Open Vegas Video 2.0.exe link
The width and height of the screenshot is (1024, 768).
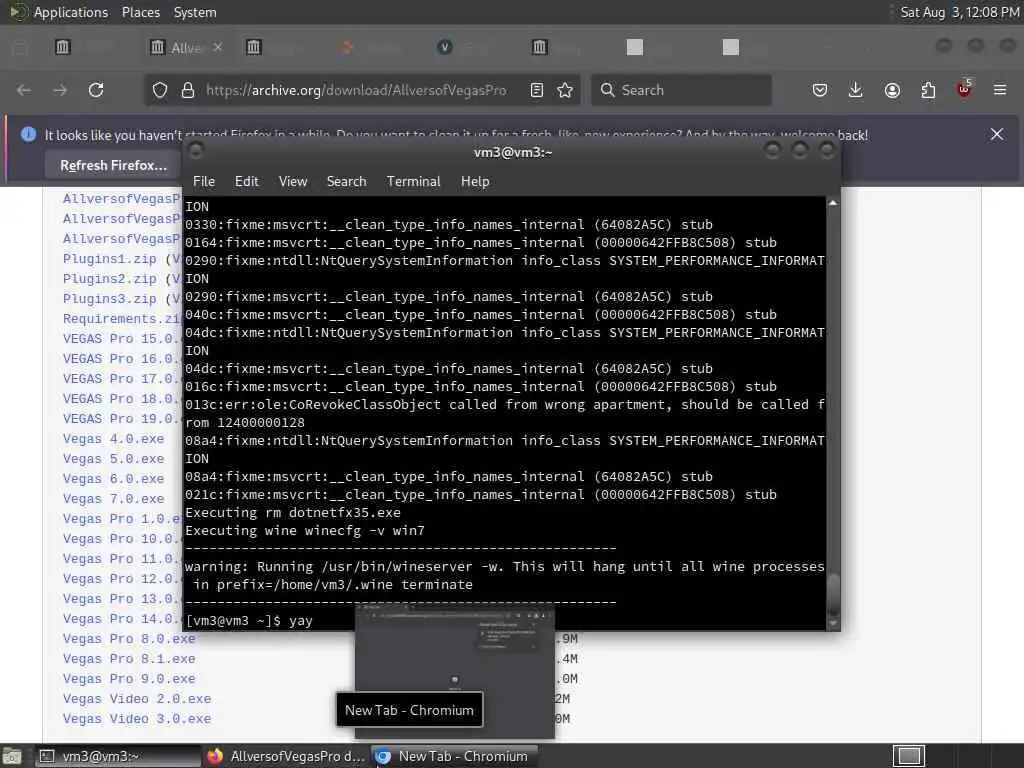point(137,699)
